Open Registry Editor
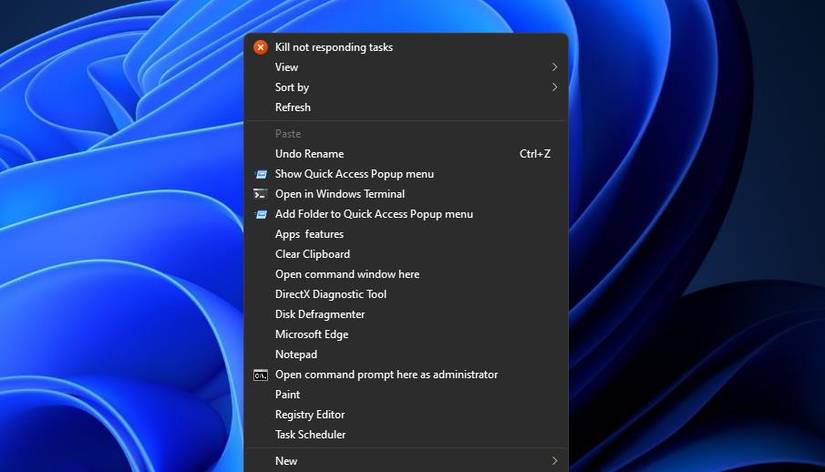Viewport: 825px width, 472px height. pos(406,415)
